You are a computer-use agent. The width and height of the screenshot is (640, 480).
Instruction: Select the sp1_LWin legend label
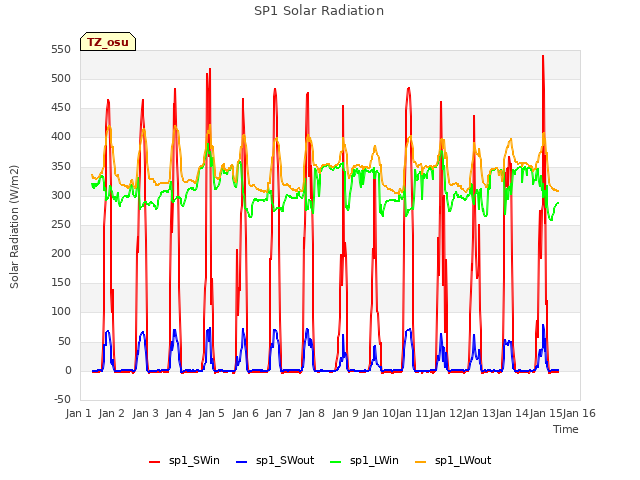click(x=374, y=460)
